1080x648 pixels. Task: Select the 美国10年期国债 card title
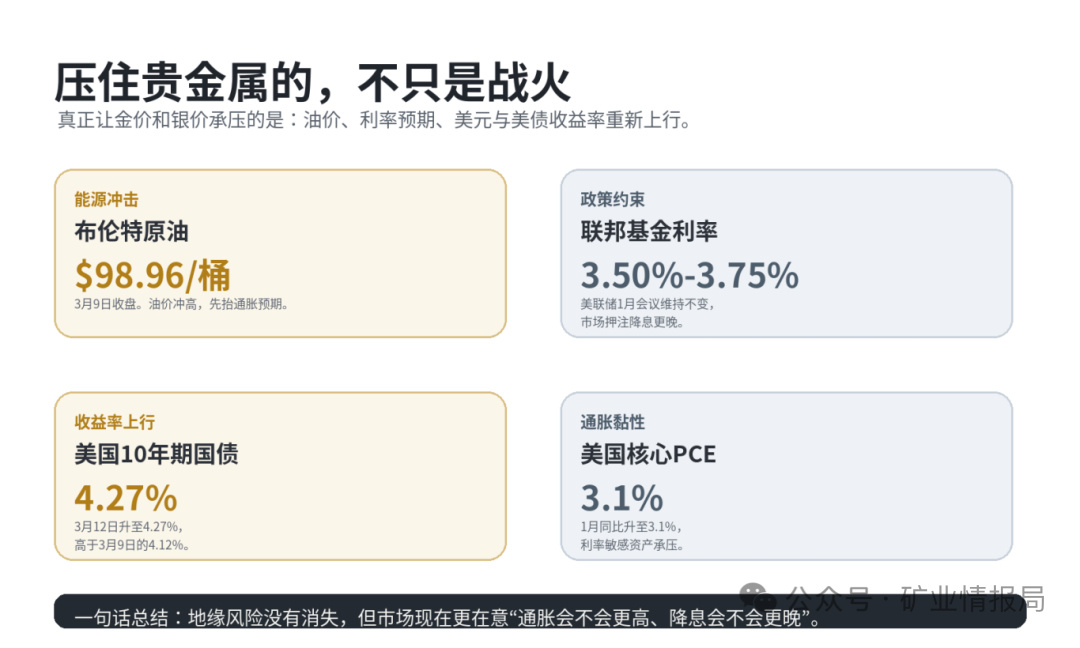[x=156, y=454]
